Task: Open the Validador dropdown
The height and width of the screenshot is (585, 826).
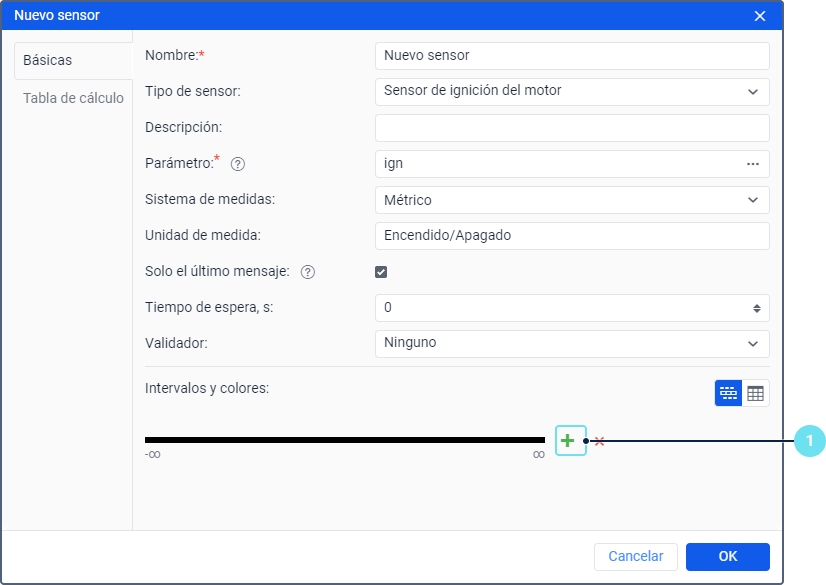Action: pos(572,343)
